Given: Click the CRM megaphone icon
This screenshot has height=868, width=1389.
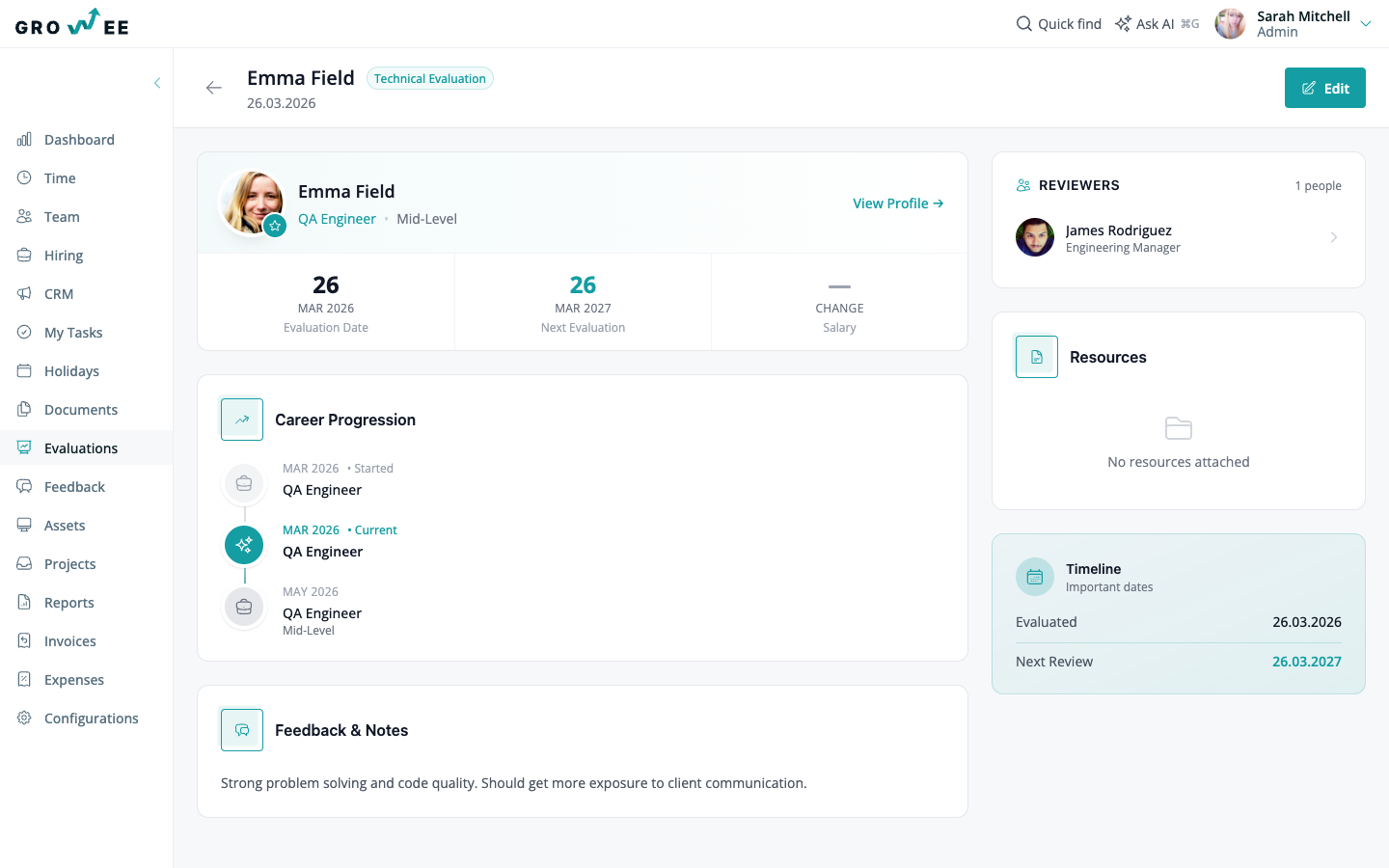Looking at the screenshot, I should click(24, 294).
